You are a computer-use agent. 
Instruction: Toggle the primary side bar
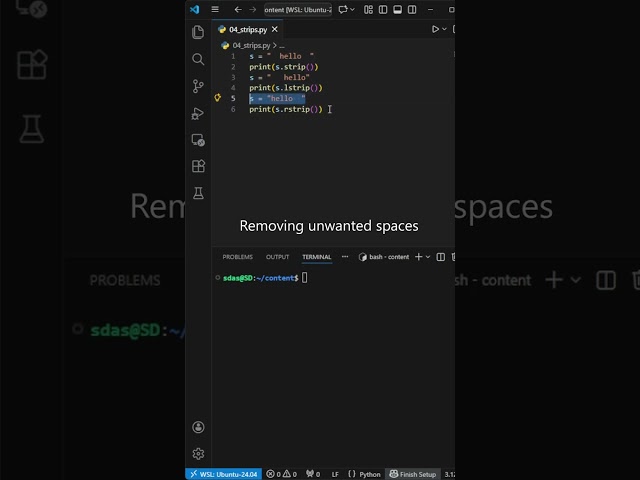(x=383, y=9)
